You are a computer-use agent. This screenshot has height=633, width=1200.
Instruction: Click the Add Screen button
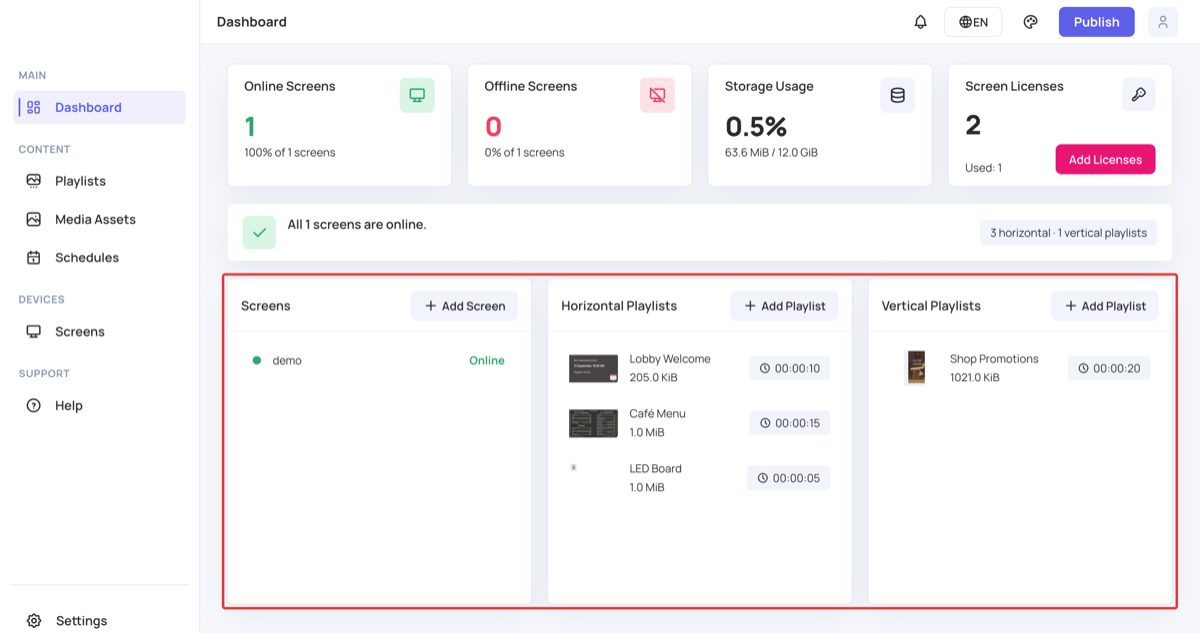[x=465, y=306]
